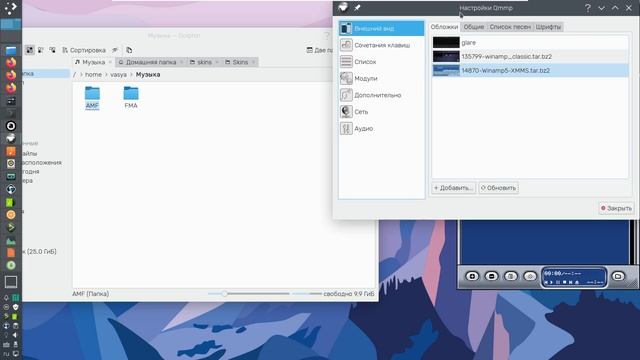Viewport: 640px width, 360px height.
Task: Click the help question mark in settings titlebar
Action: click(x=588, y=8)
